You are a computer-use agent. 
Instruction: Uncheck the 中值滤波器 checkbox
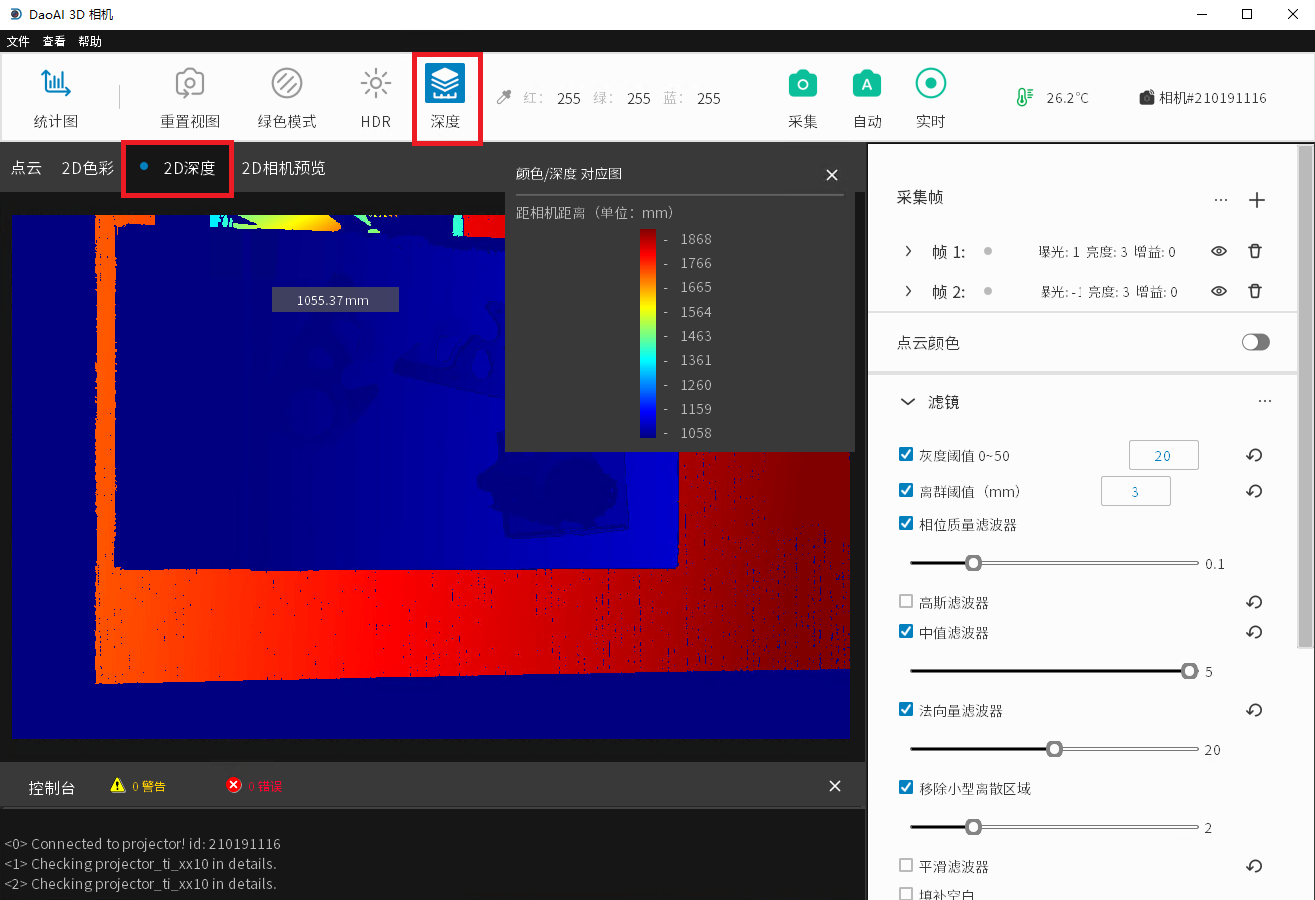click(906, 632)
